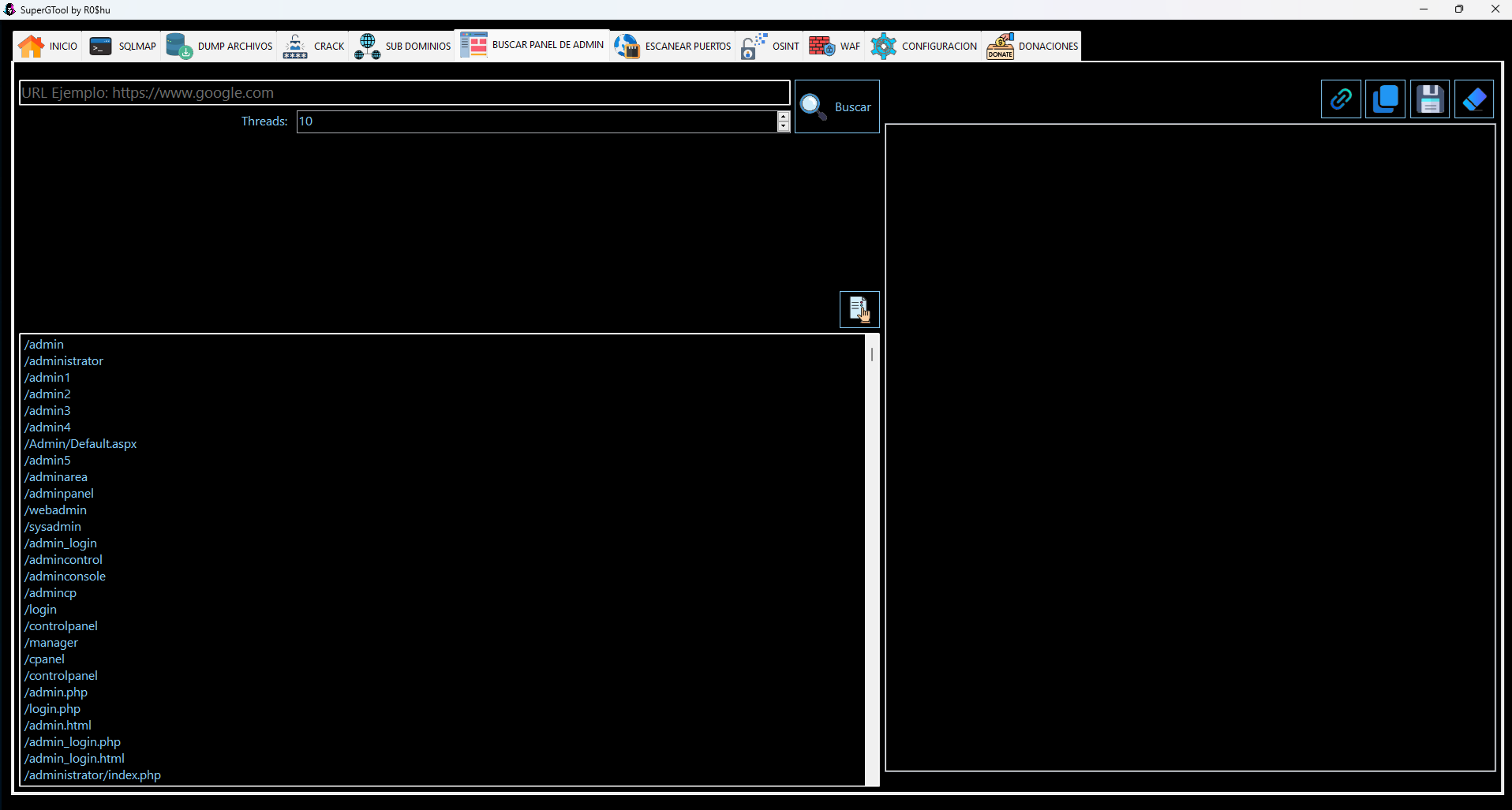Click the eraser clear icon
This screenshot has height=810, width=1512.
point(1474,99)
